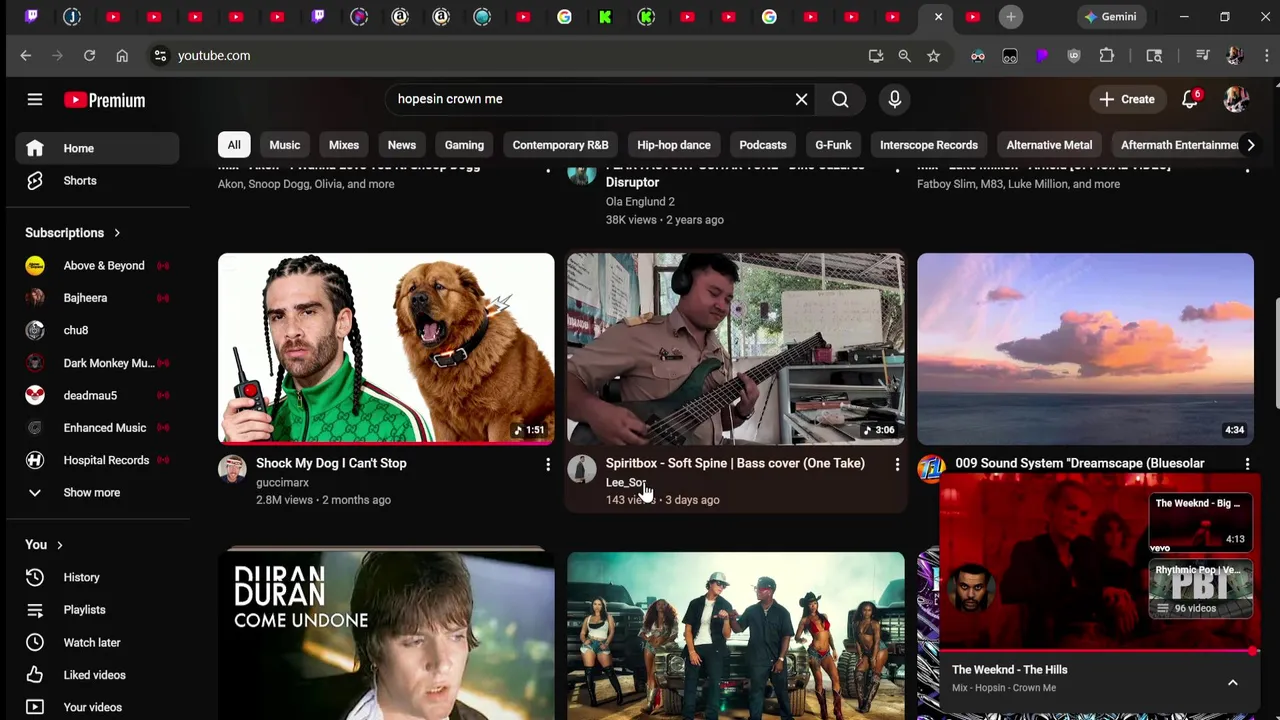
Task: Open the Rhythmic Pop 96 videos playlist
Action: (x=1200, y=590)
